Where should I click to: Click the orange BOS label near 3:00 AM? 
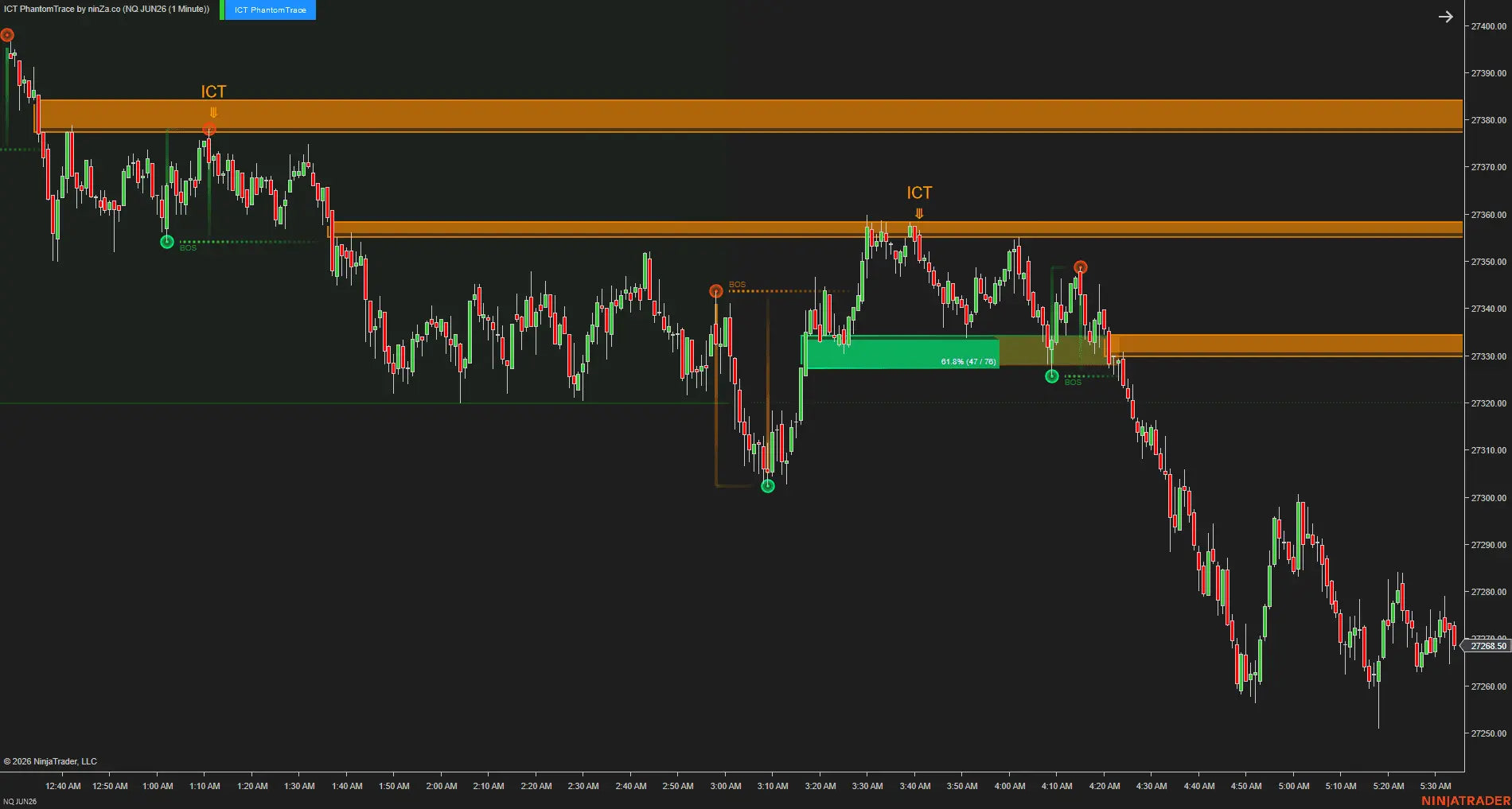[738, 285]
